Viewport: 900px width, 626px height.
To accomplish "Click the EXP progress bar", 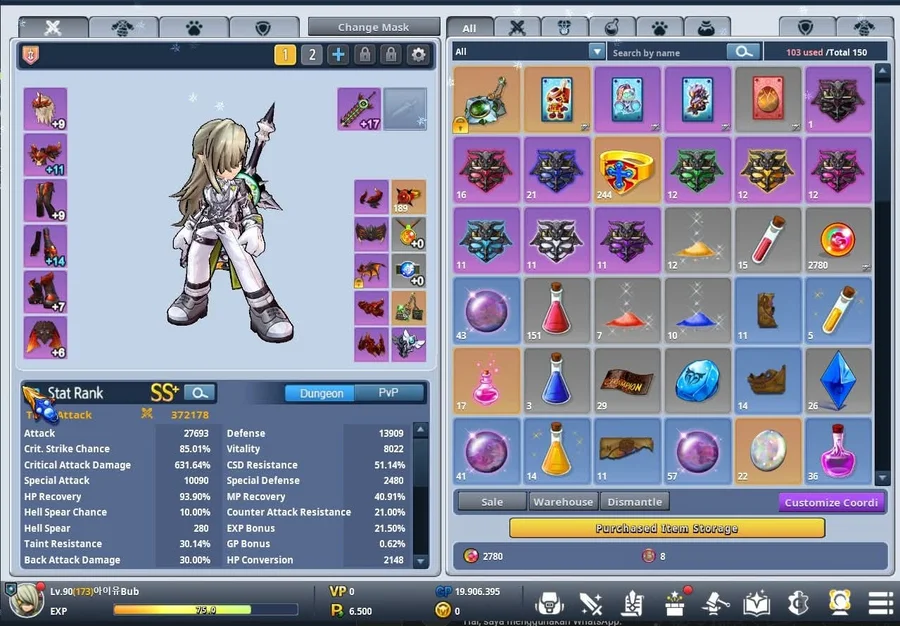I will click(205, 609).
